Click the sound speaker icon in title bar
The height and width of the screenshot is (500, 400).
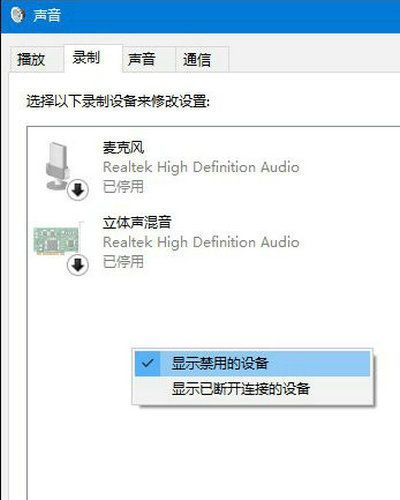[x=17, y=15]
